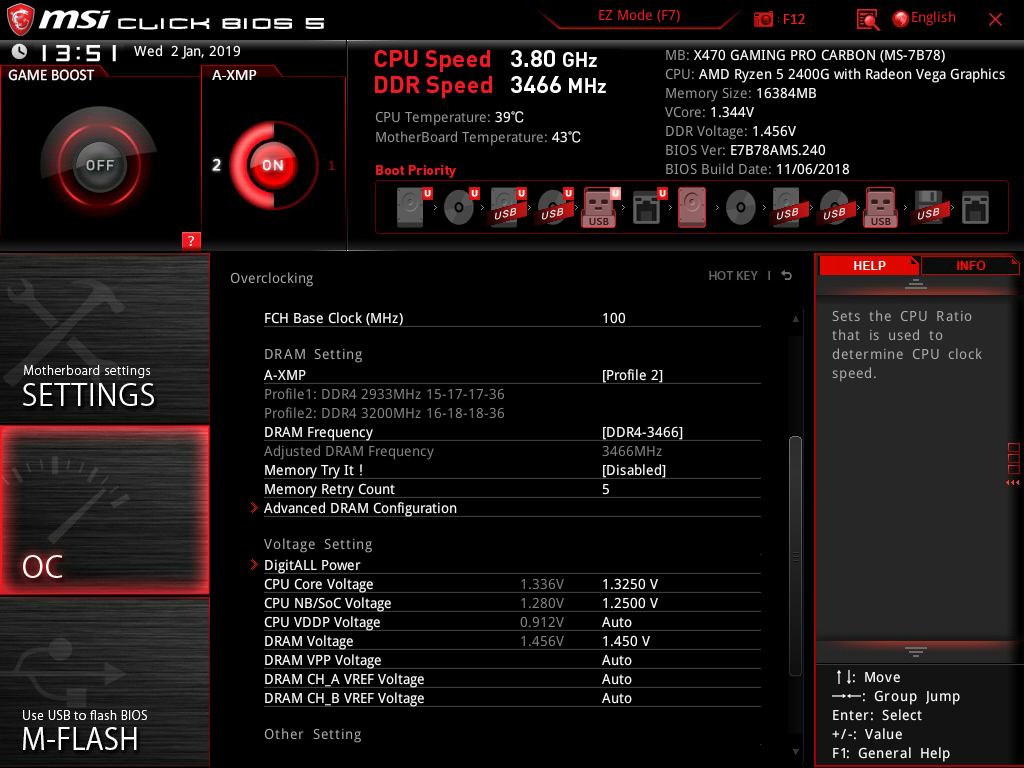Screen dimensions: 1024x768
Task: Click the Profile1 DDR4 2933MHz text
Action: pyautogui.click(x=384, y=394)
